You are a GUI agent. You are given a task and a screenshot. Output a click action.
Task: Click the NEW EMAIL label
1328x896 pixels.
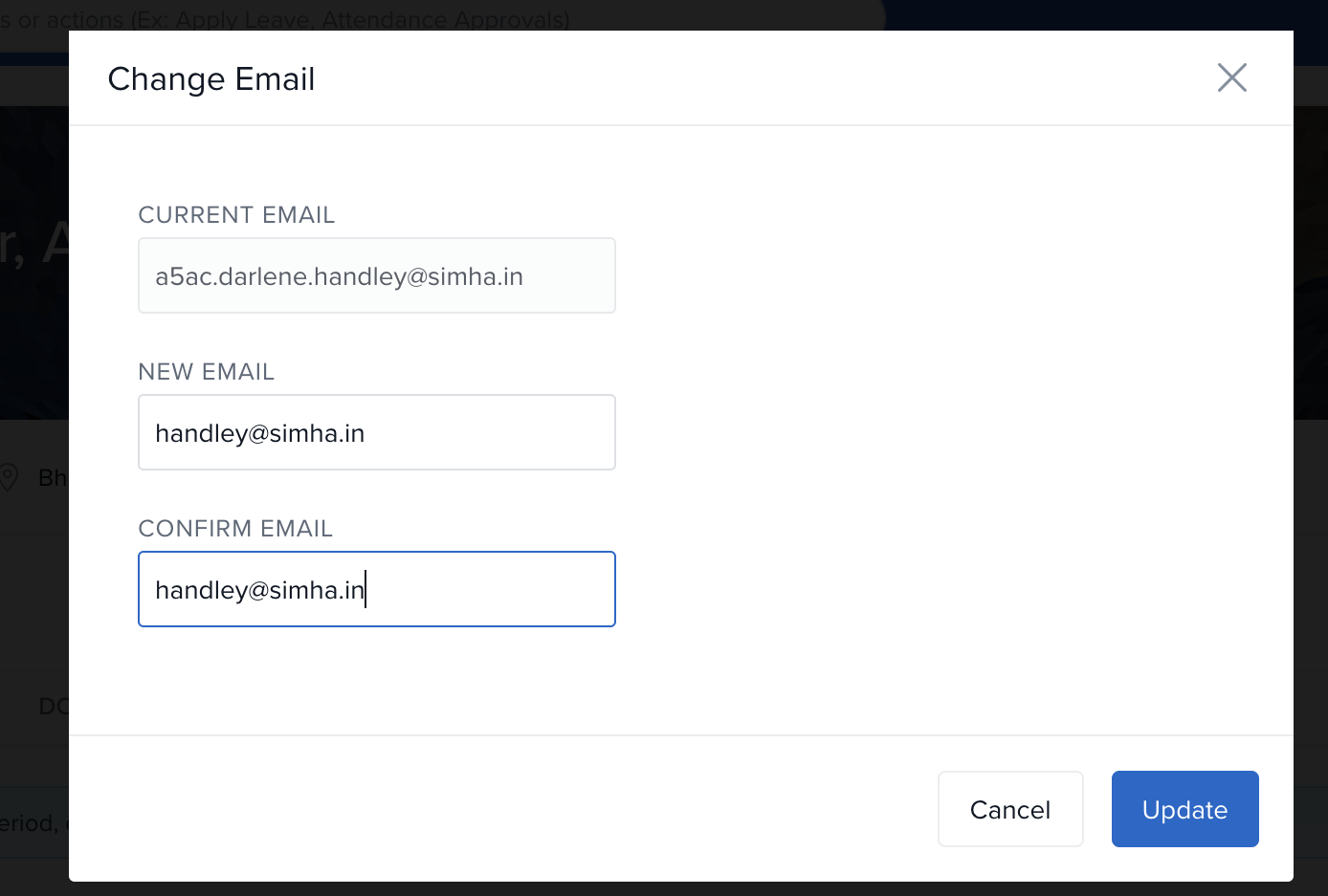pos(207,372)
